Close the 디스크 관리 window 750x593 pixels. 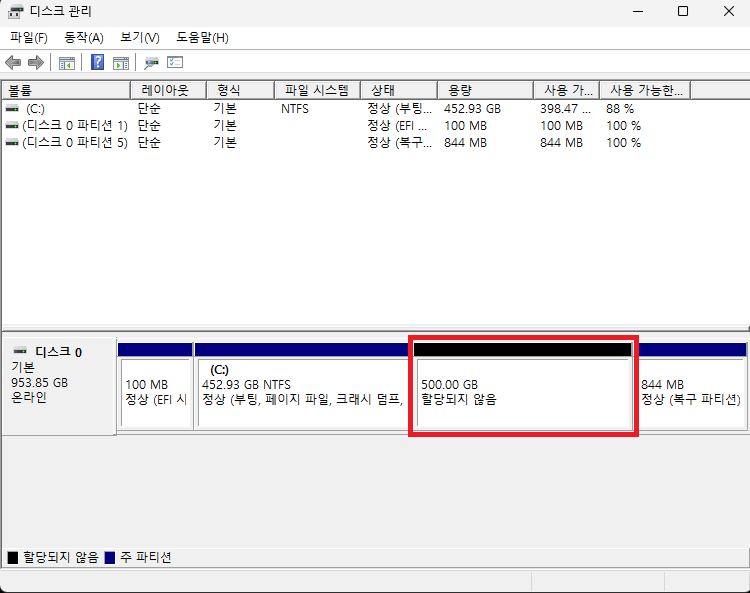tap(728, 11)
